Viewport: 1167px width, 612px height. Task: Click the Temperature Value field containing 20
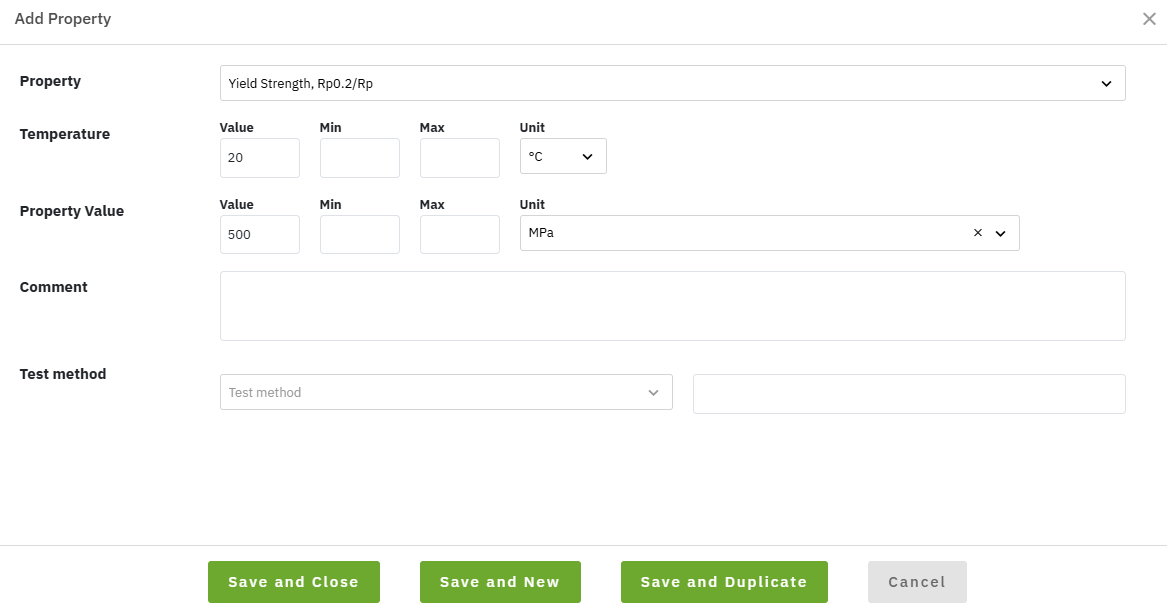259,158
